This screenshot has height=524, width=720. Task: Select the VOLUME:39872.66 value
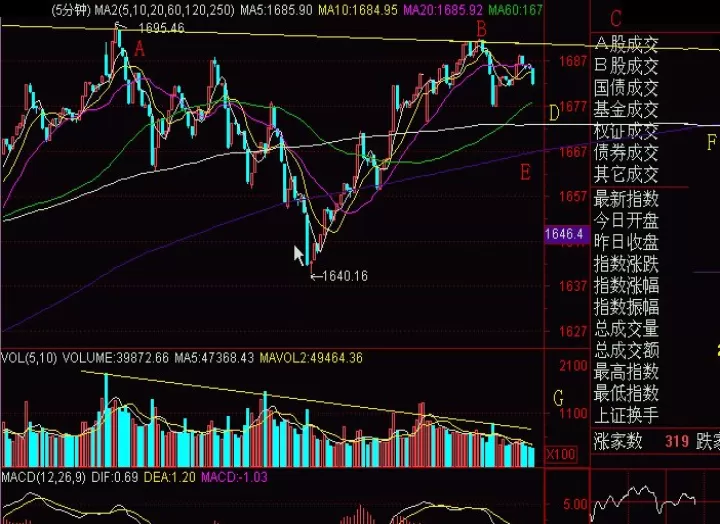coord(115,358)
